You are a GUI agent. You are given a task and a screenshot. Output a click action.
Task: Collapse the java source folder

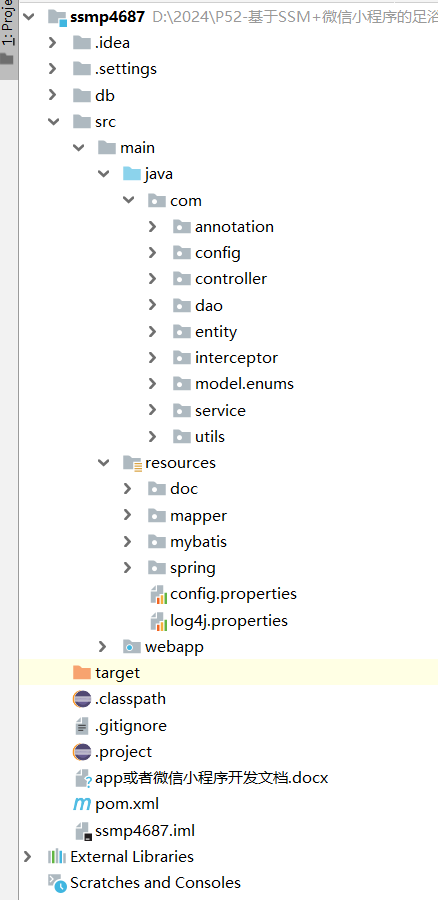(103, 173)
